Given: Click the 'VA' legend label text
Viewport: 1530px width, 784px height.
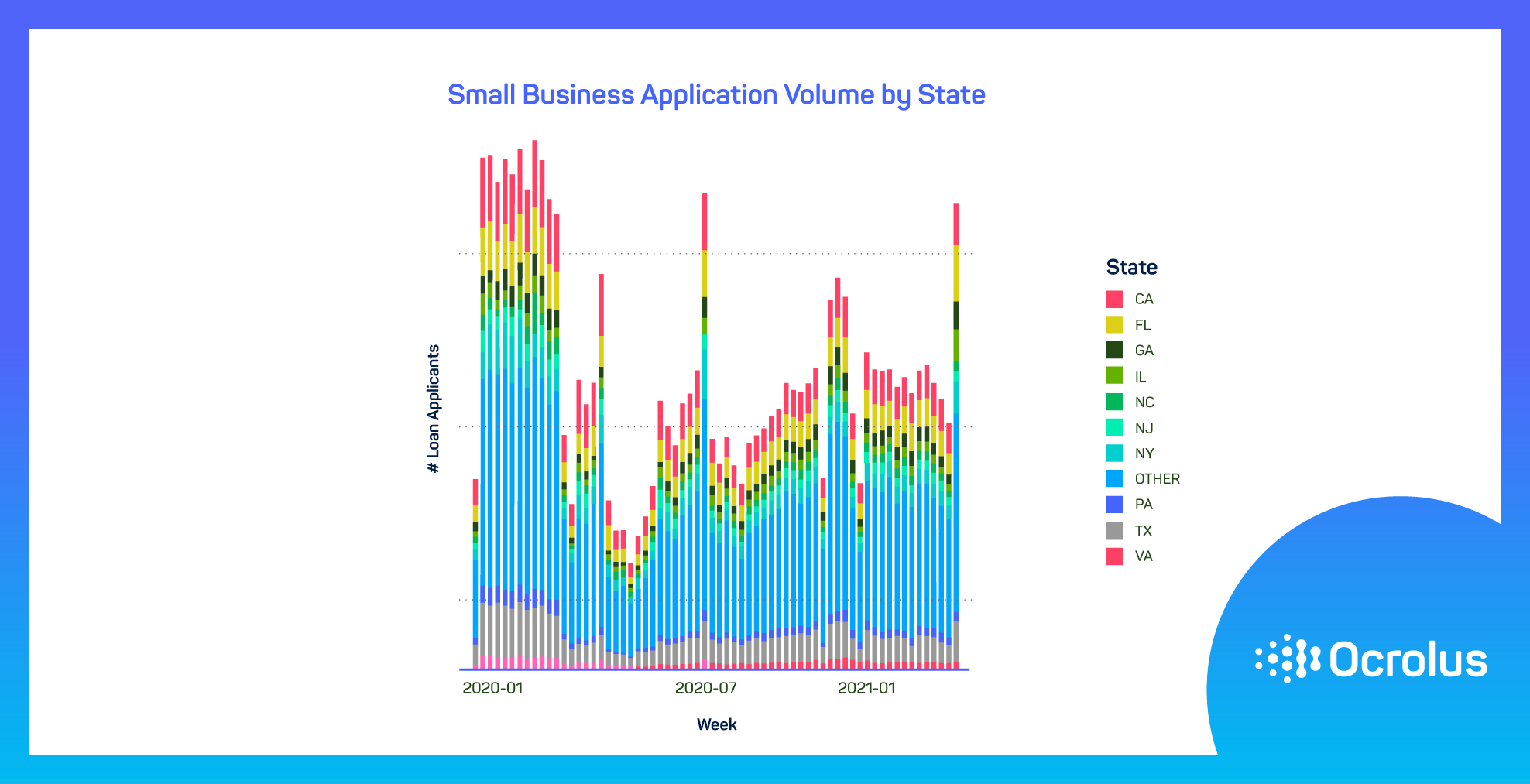Looking at the screenshot, I should point(1144,556).
